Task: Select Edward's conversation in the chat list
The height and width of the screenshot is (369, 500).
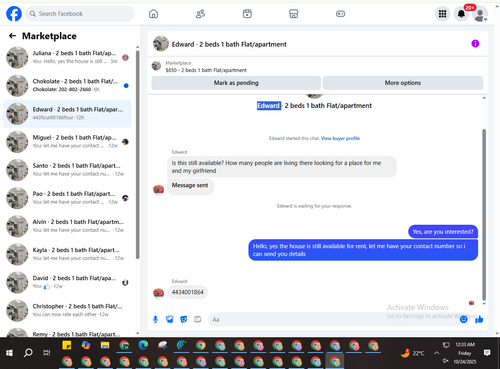Action: pos(67,114)
